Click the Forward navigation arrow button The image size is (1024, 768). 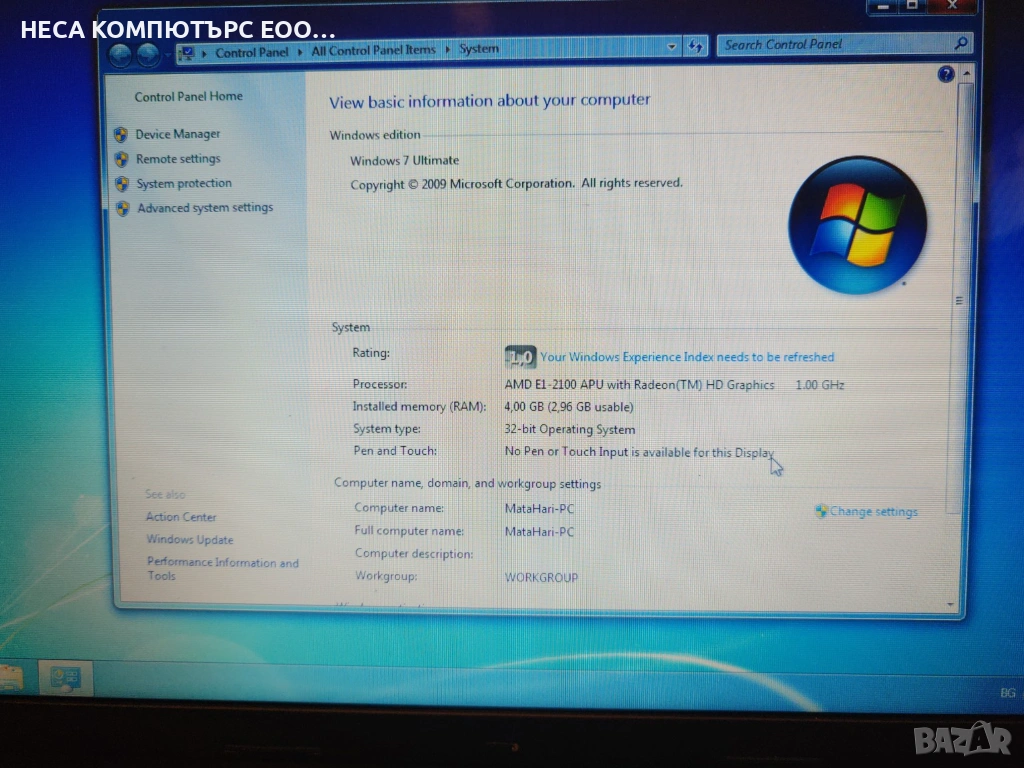pyautogui.click(x=147, y=53)
